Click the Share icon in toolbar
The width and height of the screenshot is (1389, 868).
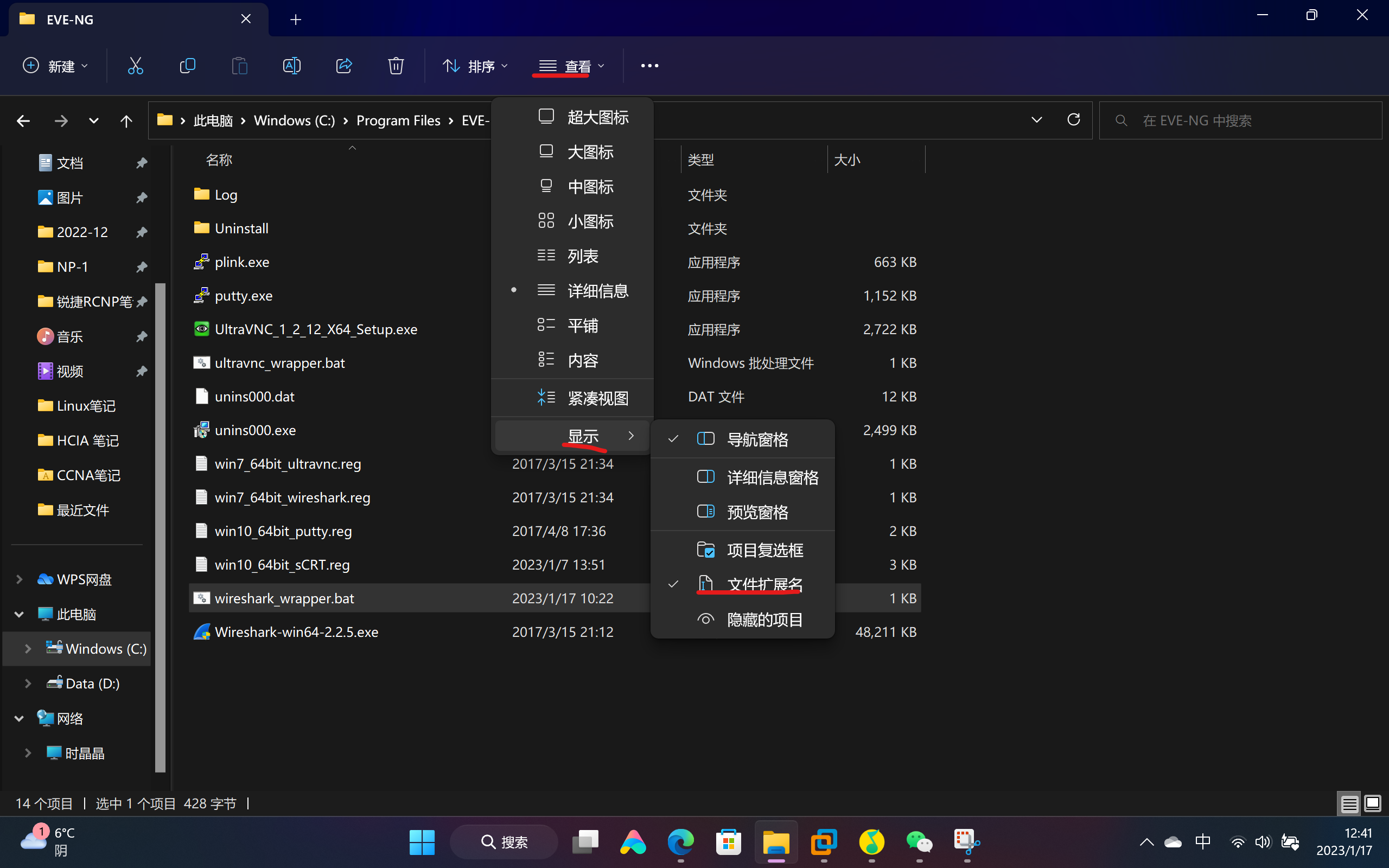click(x=344, y=66)
